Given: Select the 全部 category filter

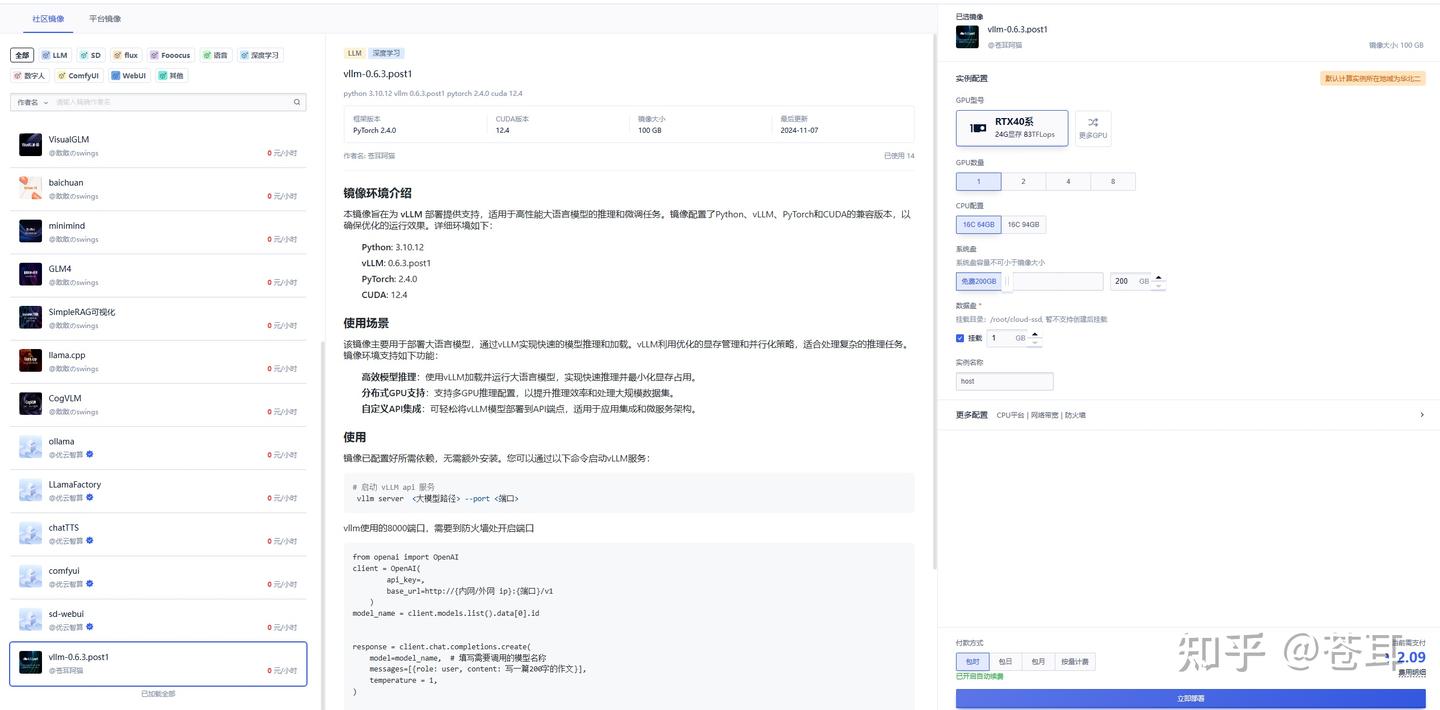Looking at the screenshot, I should (22, 55).
